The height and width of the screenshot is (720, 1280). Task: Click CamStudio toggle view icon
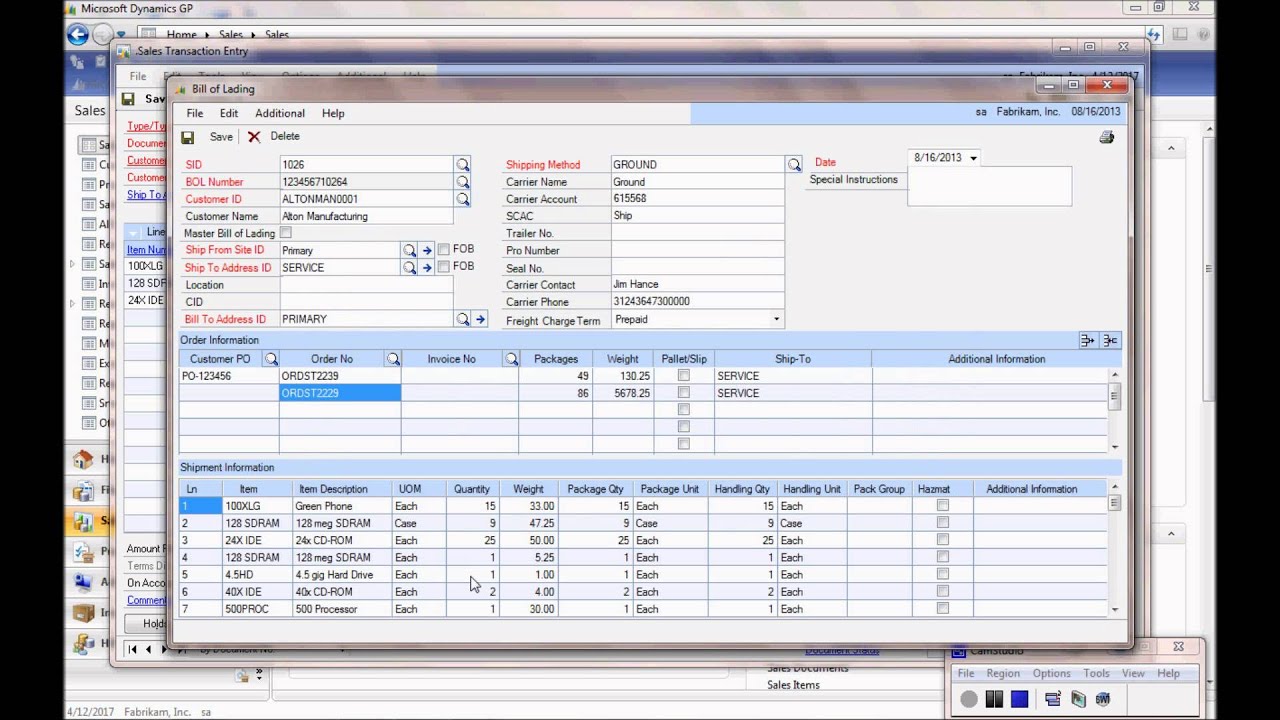tap(1053, 699)
